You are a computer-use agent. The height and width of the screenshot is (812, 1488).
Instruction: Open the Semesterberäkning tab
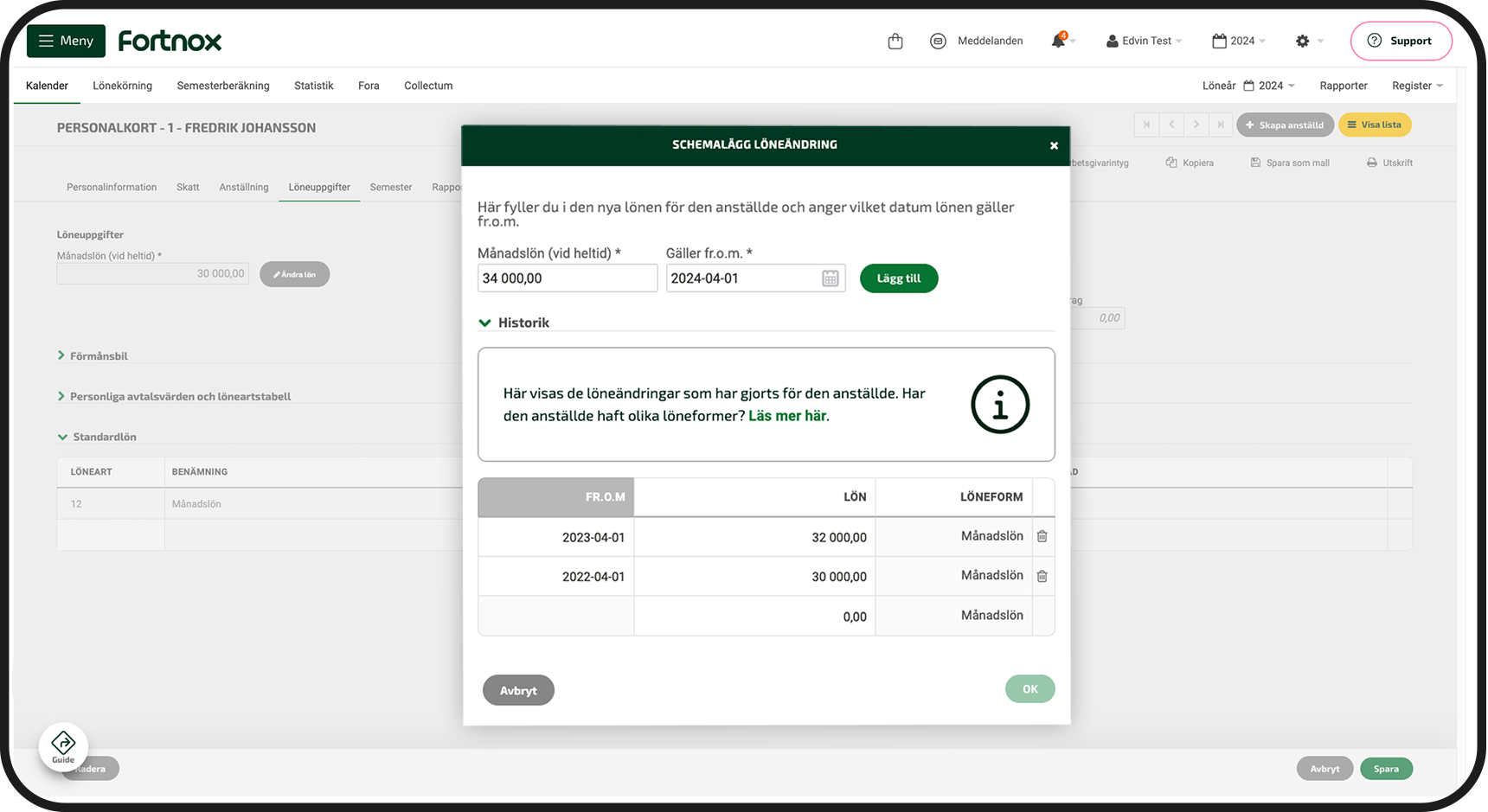(223, 86)
